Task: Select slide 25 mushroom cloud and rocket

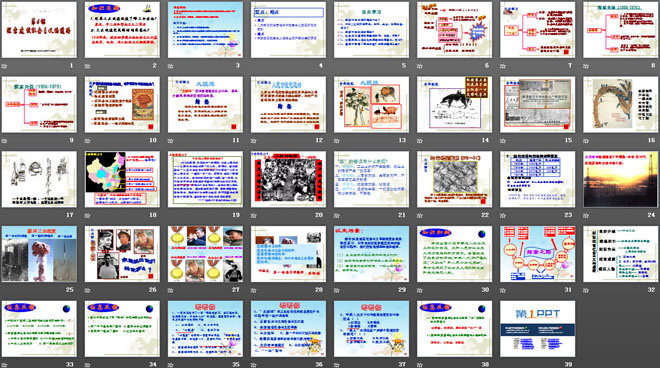Action: tap(39, 254)
